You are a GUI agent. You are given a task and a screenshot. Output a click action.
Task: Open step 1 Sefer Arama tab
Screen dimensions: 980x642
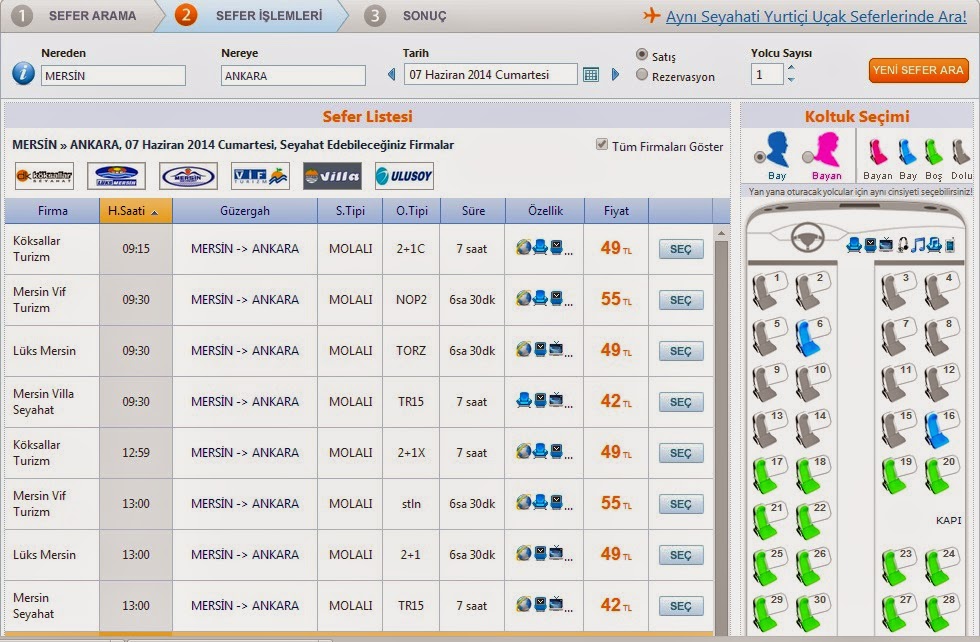(76, 16)
